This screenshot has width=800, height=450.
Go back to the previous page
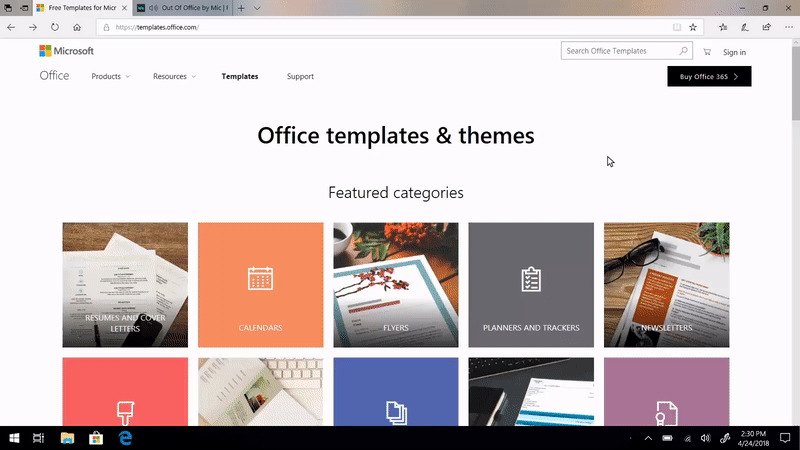(11, 27)
